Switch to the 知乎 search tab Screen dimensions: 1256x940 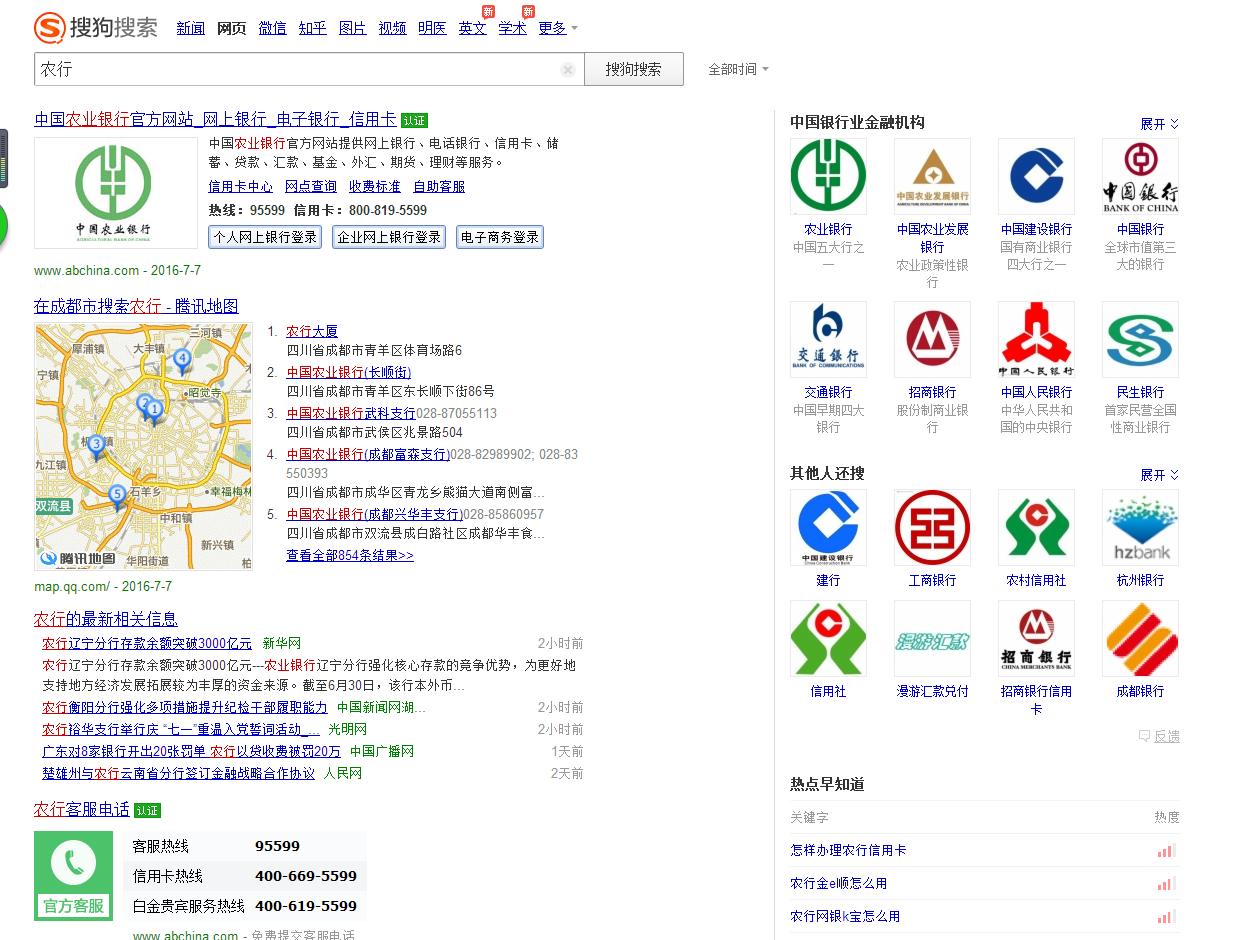313,28
